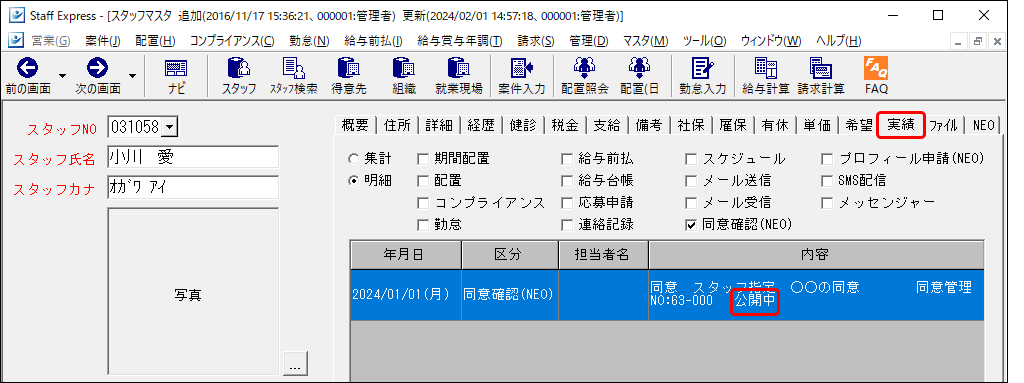Image resolution: width=1024 pixels, height=383 pixels.
Task: Switch to the 社保 tab
Action: click(x=690, y=125)
